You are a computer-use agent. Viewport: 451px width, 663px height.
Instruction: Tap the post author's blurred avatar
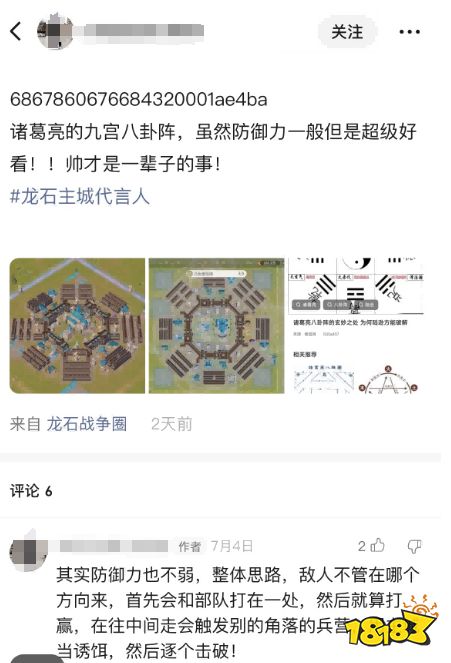(x=55, y=31)
